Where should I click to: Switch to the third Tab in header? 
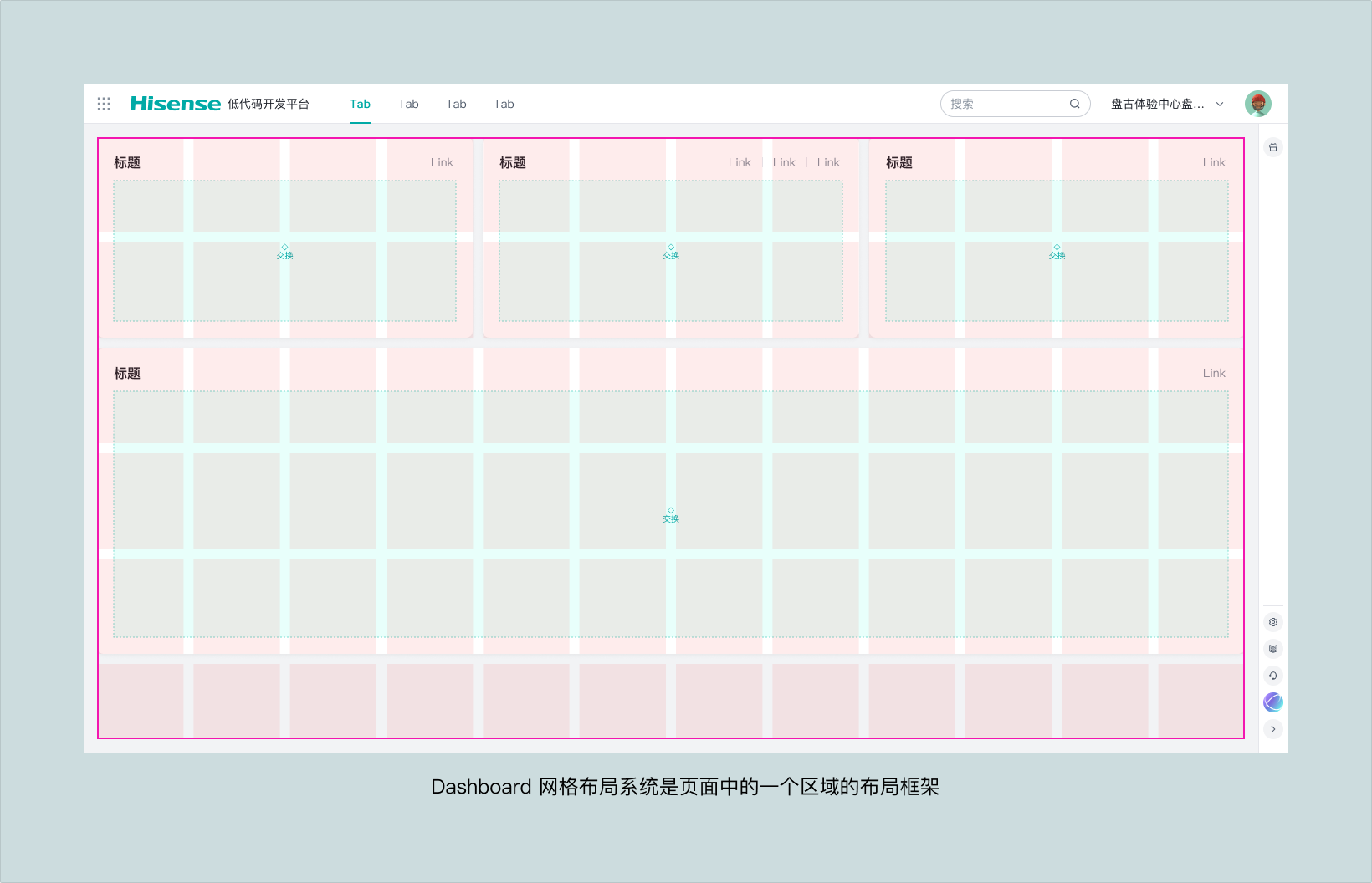pos(456,104)
